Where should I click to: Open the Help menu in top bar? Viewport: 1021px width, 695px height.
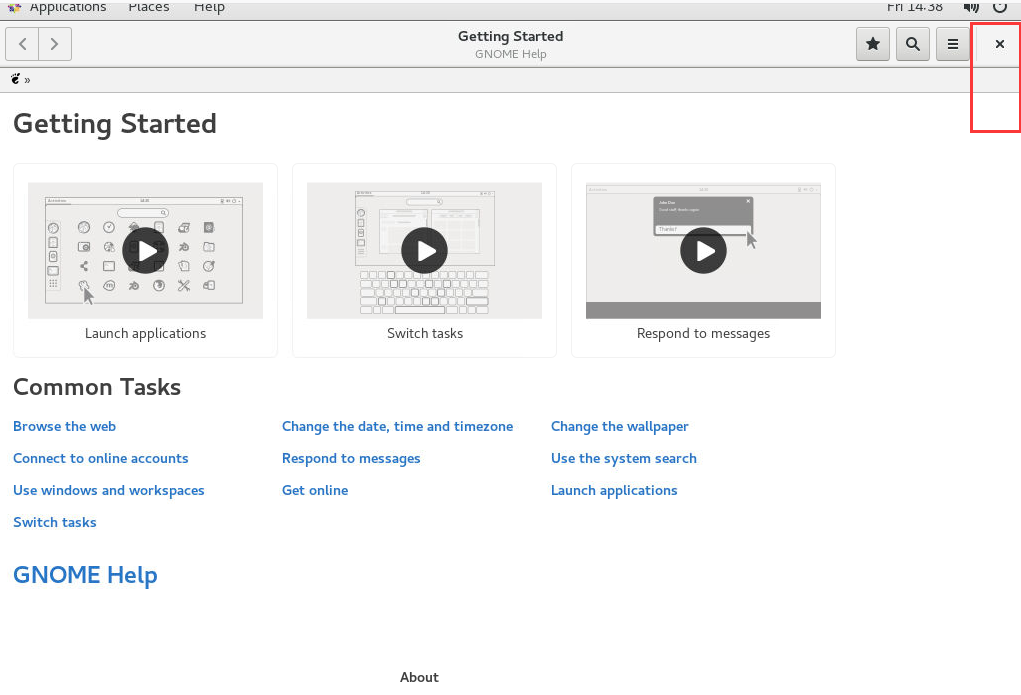pyautogui.click(x=209, y=7)
